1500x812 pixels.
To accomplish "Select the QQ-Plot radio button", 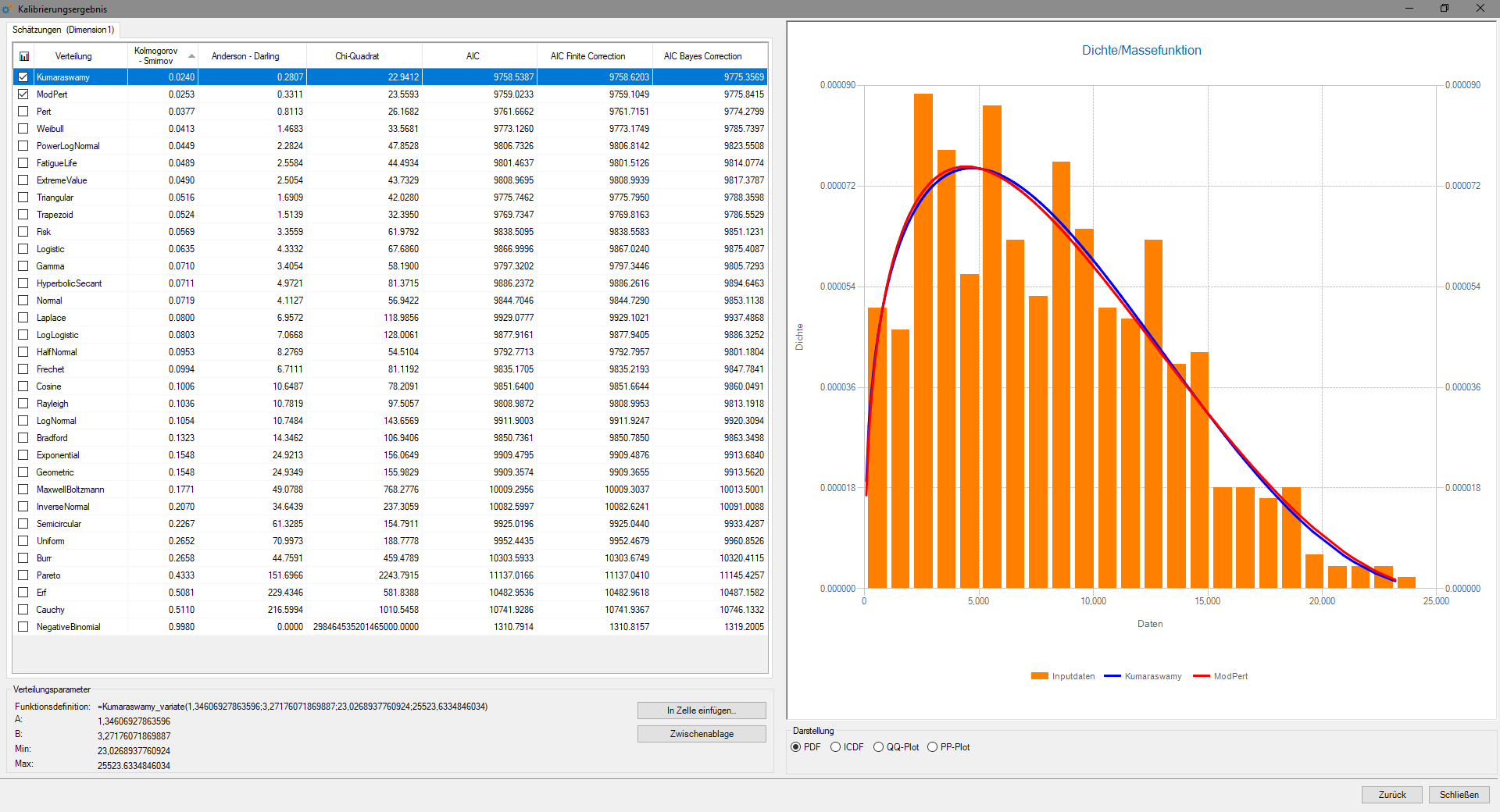I will click(x=878, y=747).
